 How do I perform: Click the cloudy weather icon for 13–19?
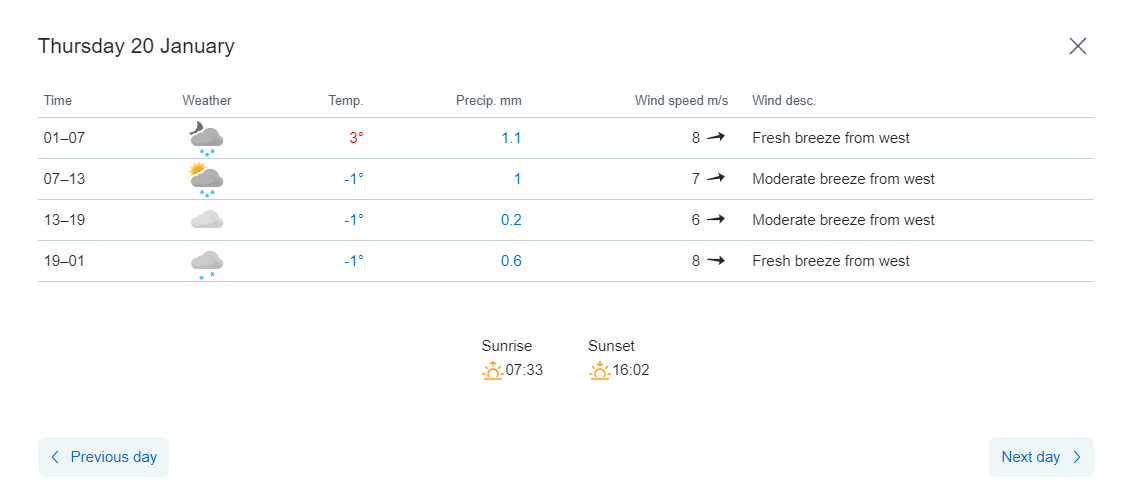(x=206, y=220)
